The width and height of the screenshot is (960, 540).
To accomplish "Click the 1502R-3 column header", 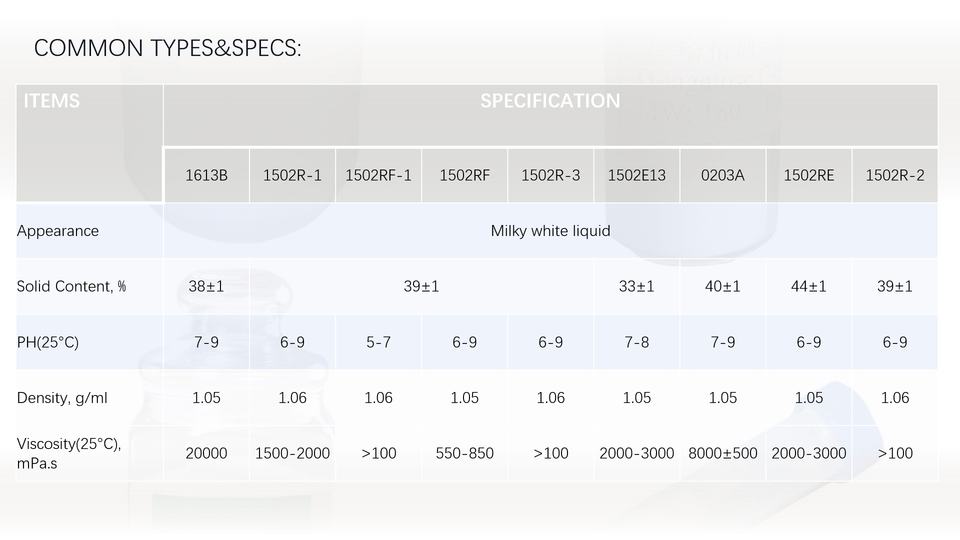I will [550, 176].
